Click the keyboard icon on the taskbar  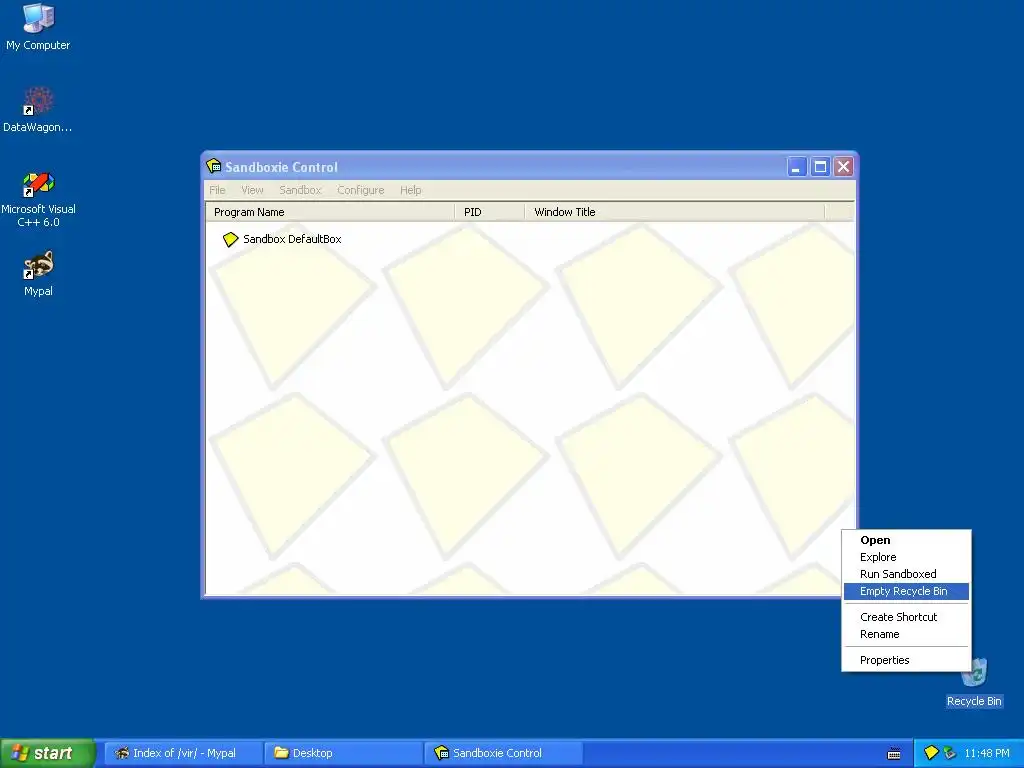(x=894, y=754)
